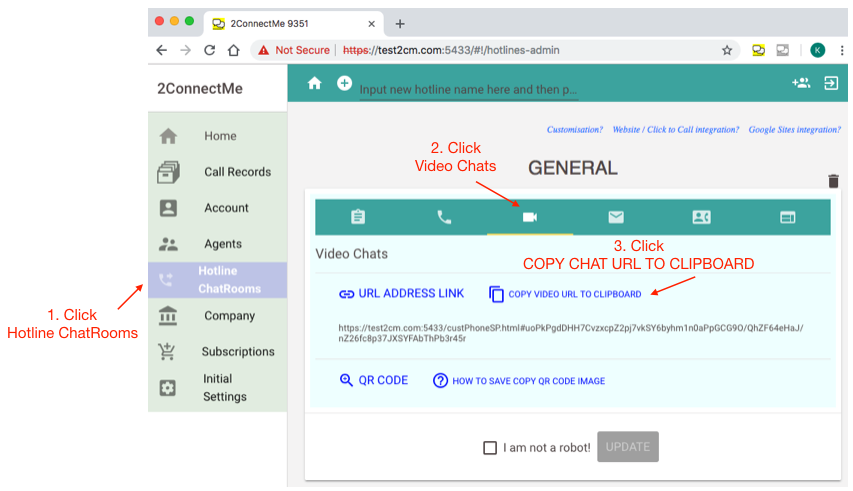Click the Company bank building icon

pos(168,315)
